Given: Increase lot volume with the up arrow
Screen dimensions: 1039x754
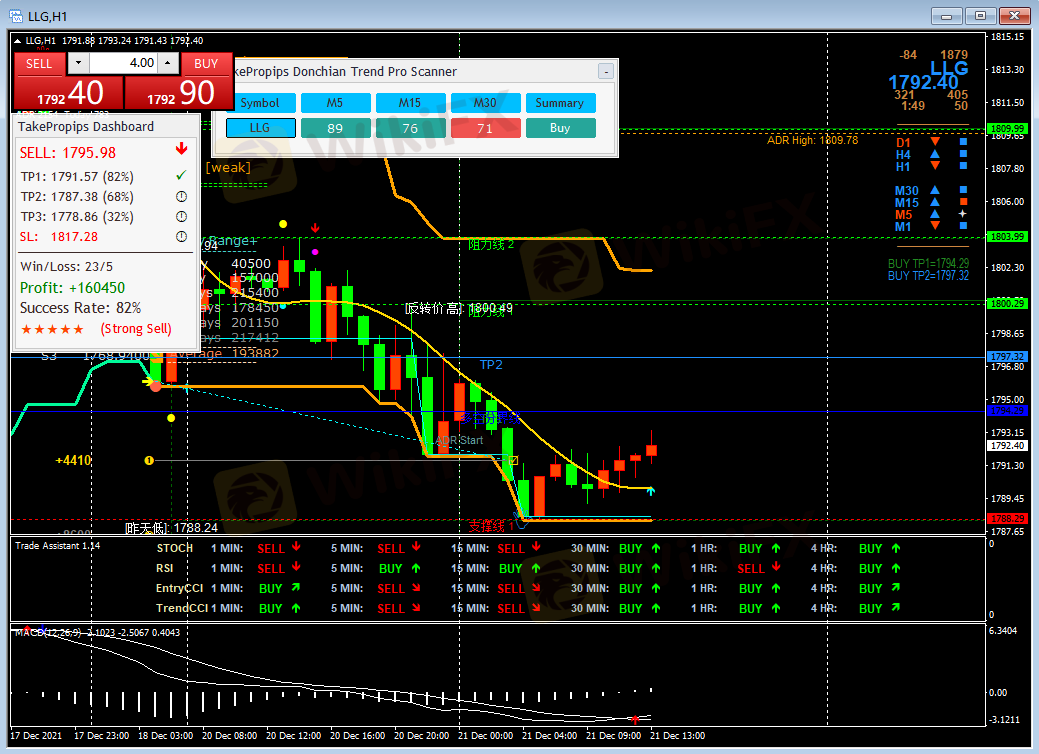Looking at the screenshot, I should 167,63.
